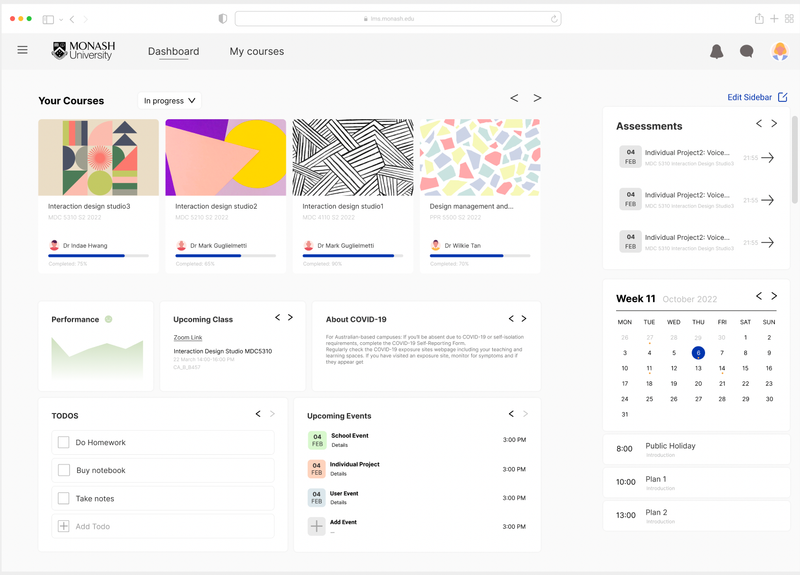Show browser tab overview
This screenshot has height=575, width=800.
point(789,19)
